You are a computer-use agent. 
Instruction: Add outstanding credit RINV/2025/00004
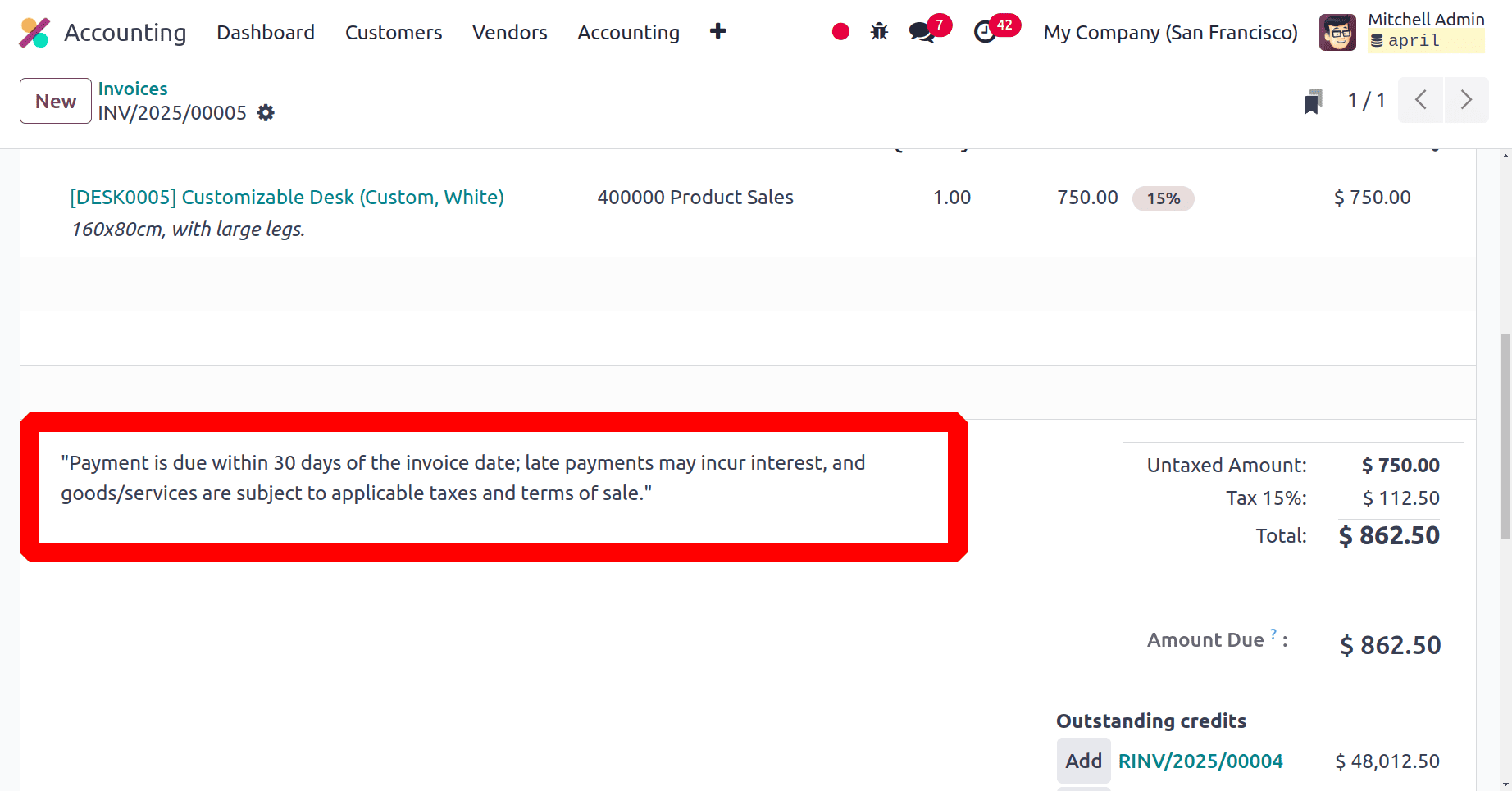coord(1083,761)
